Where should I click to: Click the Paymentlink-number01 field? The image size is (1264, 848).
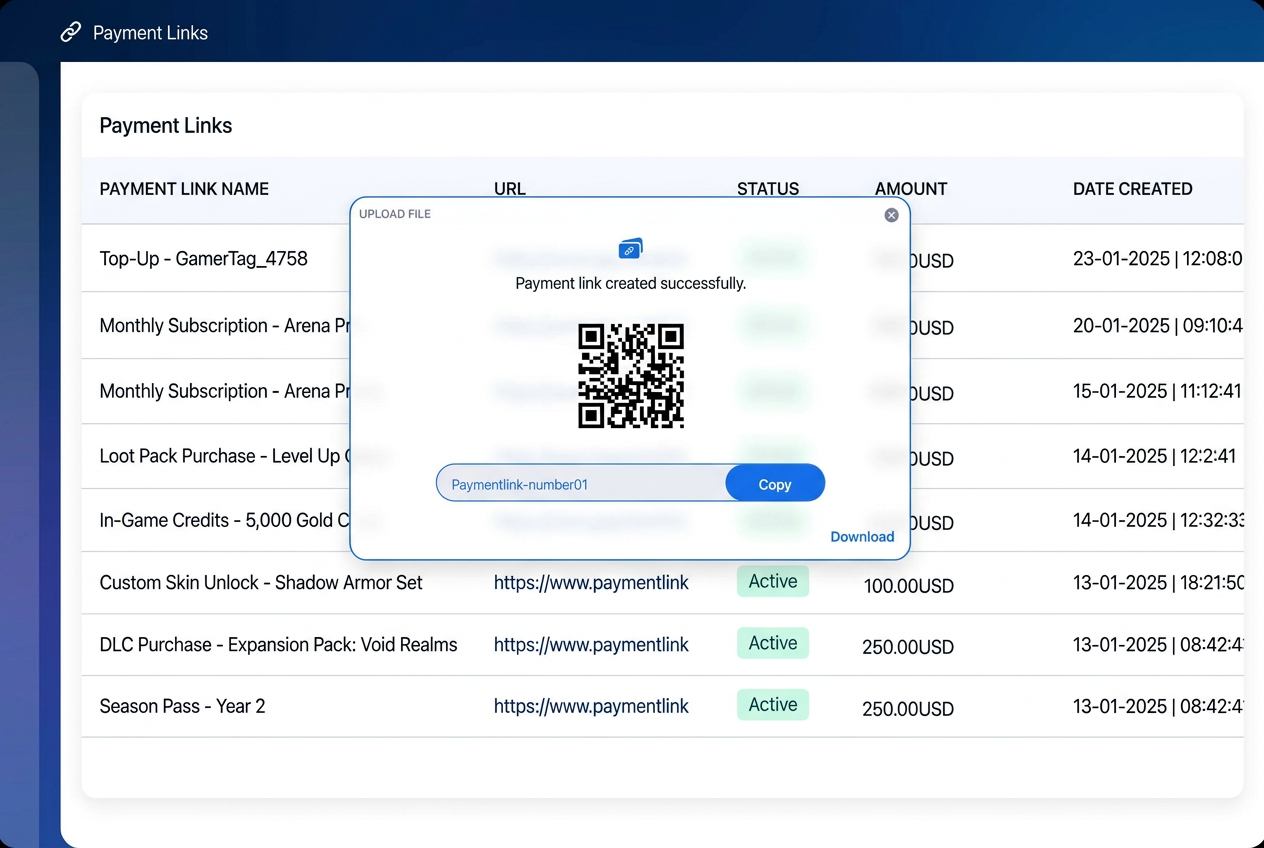pyautogui.click(x=582, y=484)
